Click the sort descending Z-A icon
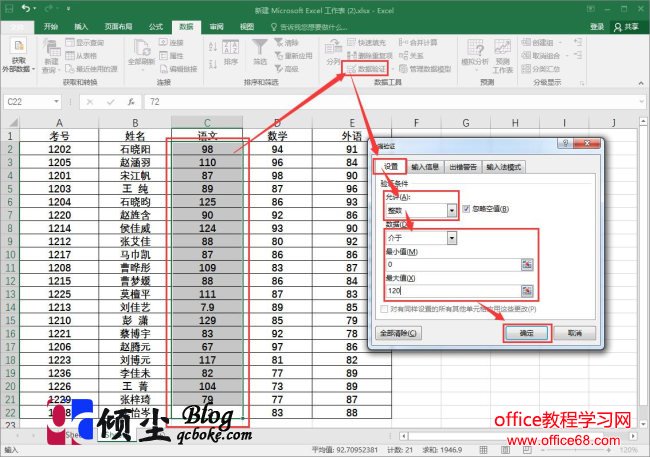Image resolution: width=650 pixels, height=457 pixels. click(213, 64)
